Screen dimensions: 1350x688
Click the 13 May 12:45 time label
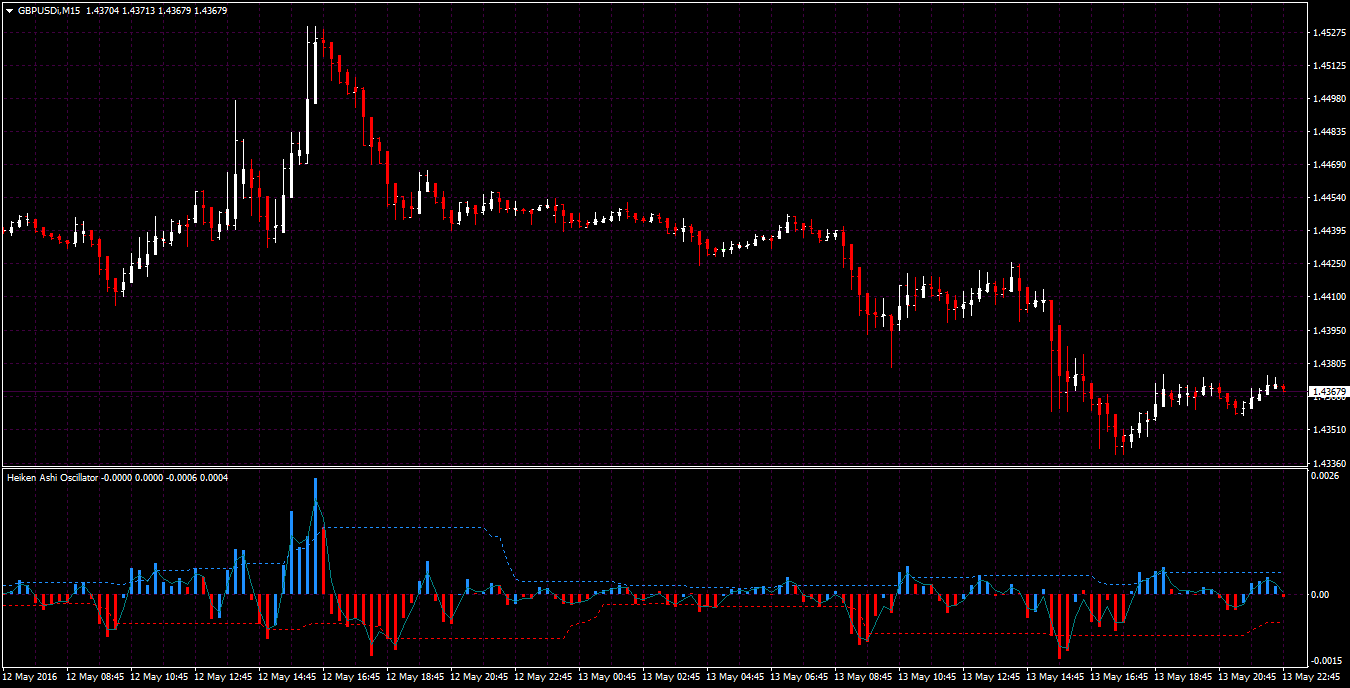pyautogui.click(x=992, y=677)
